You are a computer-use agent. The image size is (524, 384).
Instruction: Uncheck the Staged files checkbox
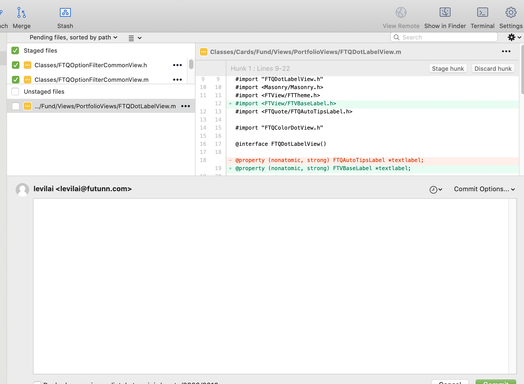pyautogui.click(x=15, y=50)
